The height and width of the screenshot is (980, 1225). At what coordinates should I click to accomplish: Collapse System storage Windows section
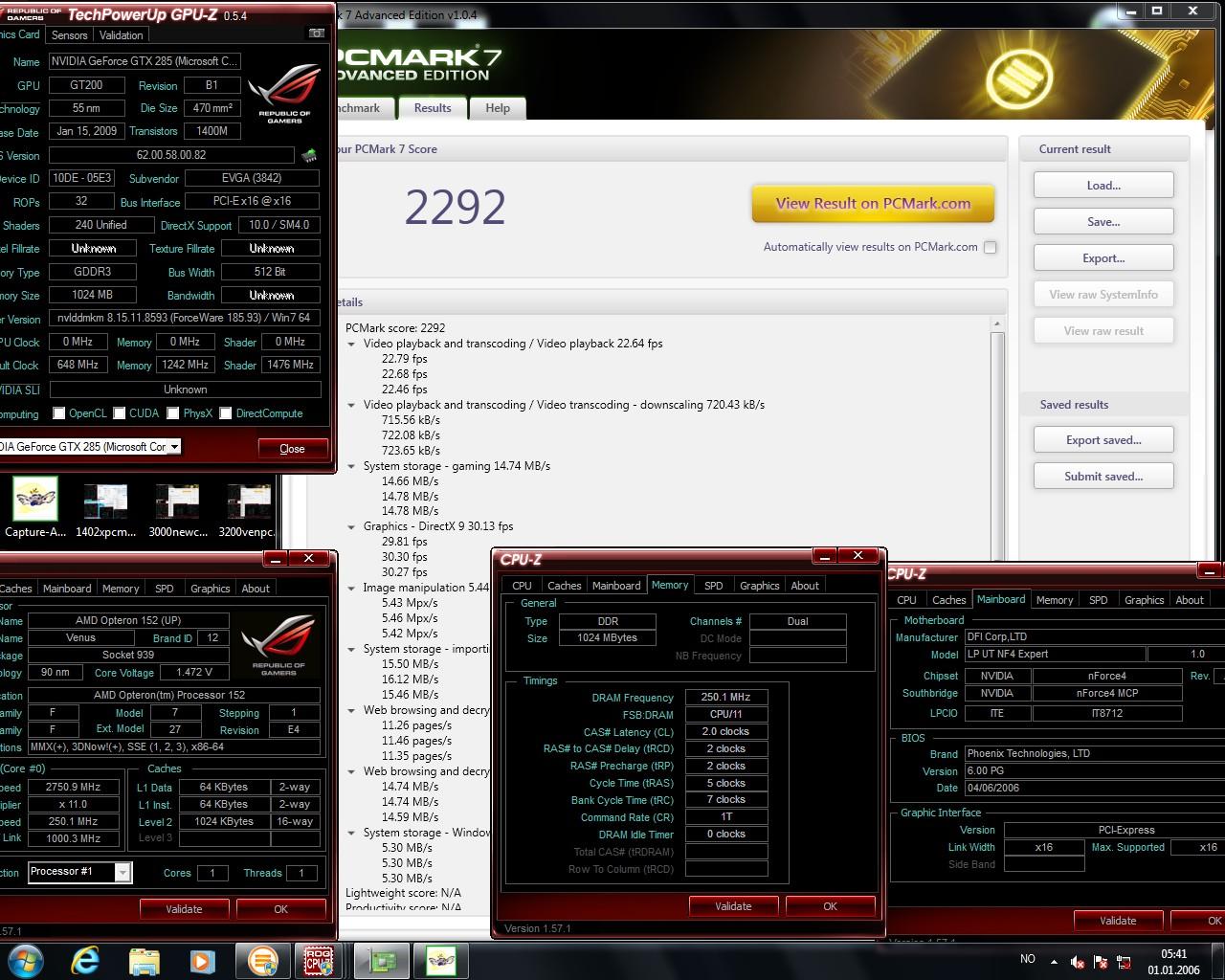351,833
